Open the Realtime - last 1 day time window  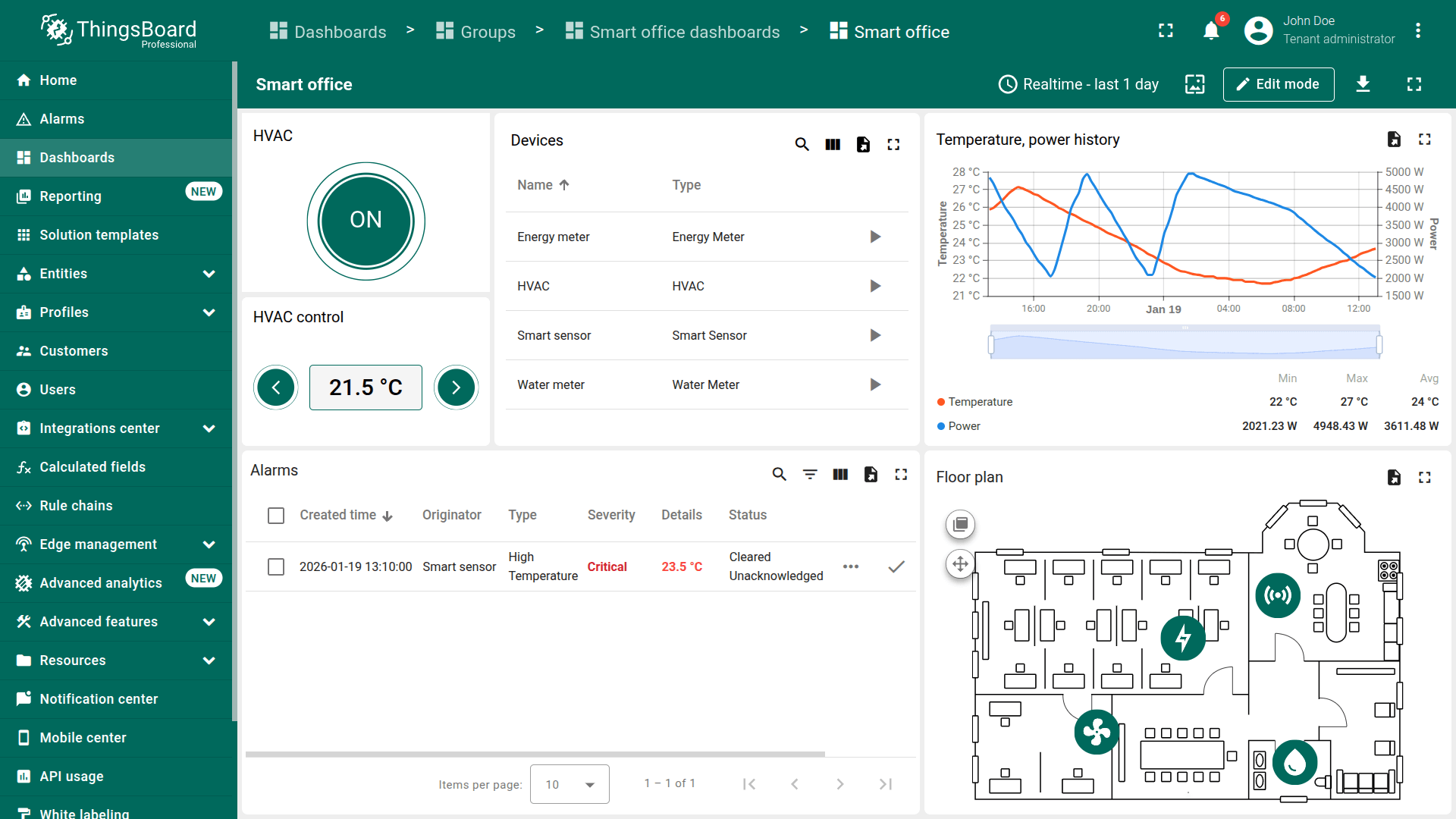1078,84
